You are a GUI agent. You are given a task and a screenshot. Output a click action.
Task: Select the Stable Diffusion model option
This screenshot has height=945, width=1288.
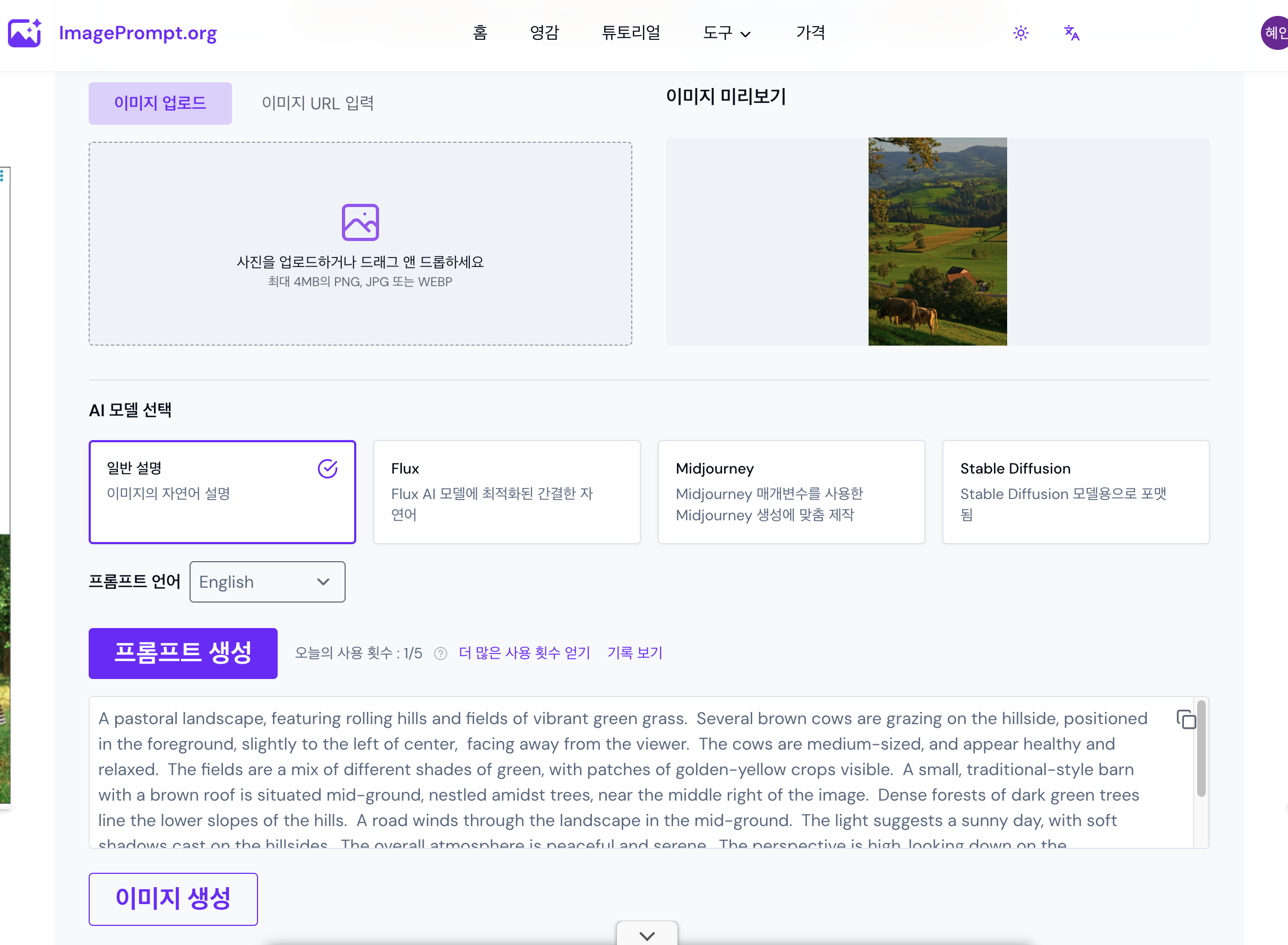tap(1075, 492)
